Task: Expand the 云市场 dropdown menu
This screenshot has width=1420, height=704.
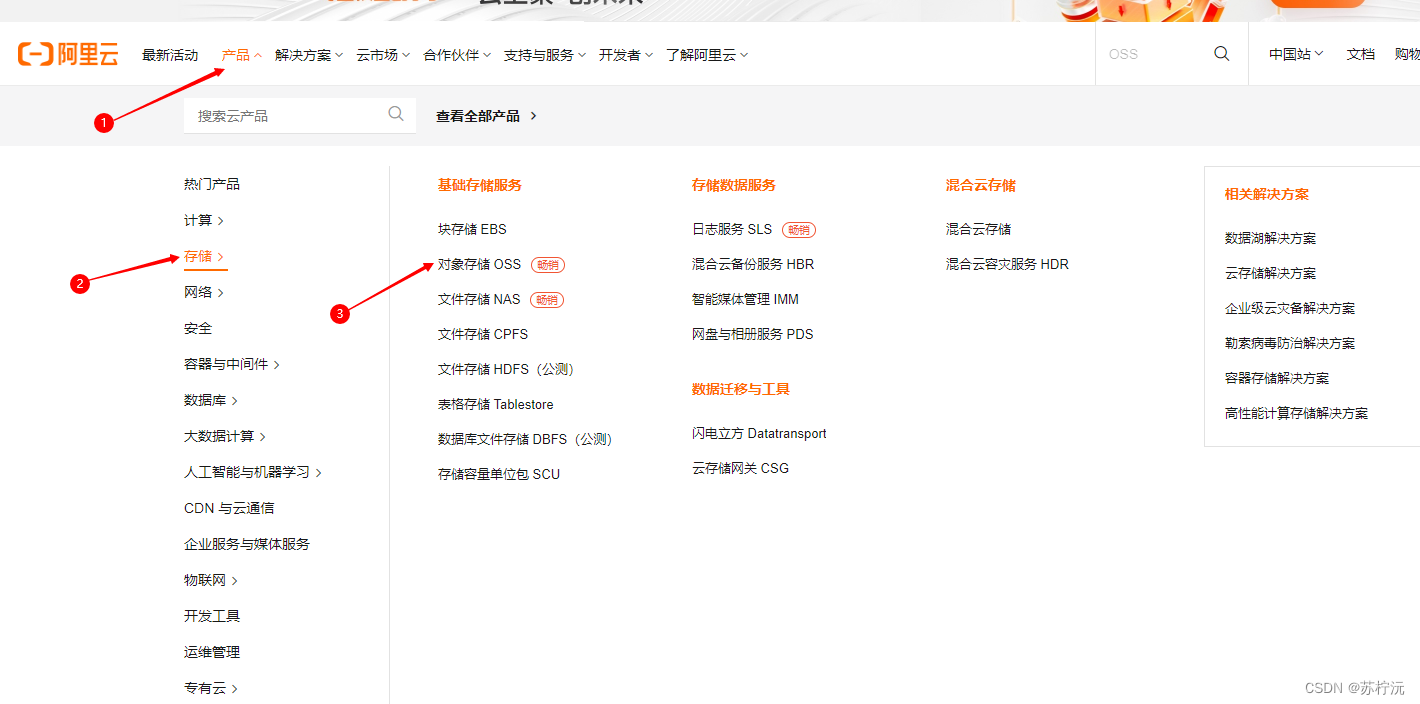Action: click(x=383, y=55)
